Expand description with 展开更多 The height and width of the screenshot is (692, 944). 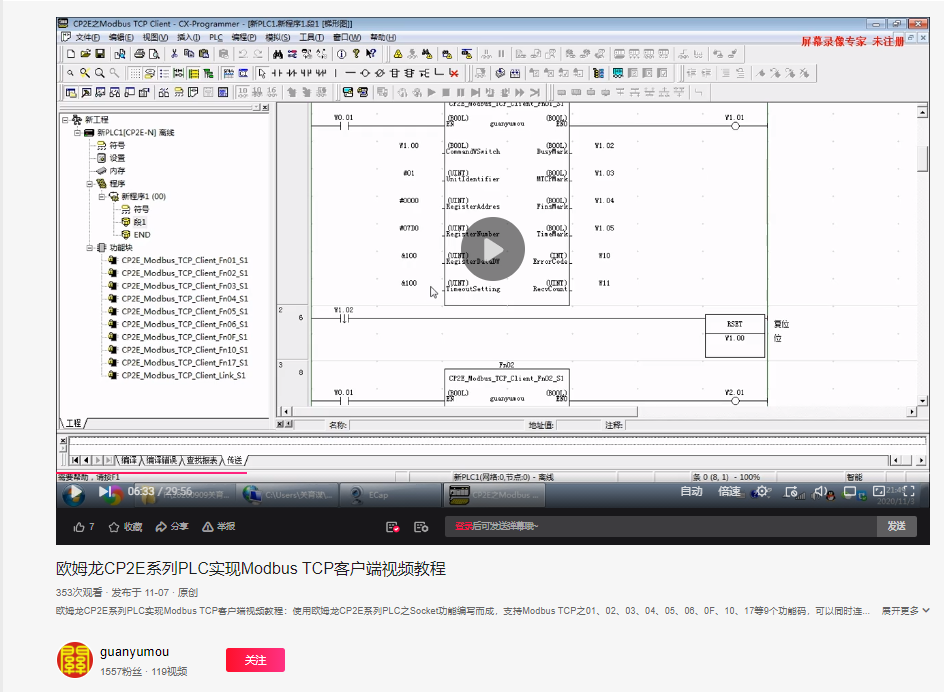[x=905, y=611]
